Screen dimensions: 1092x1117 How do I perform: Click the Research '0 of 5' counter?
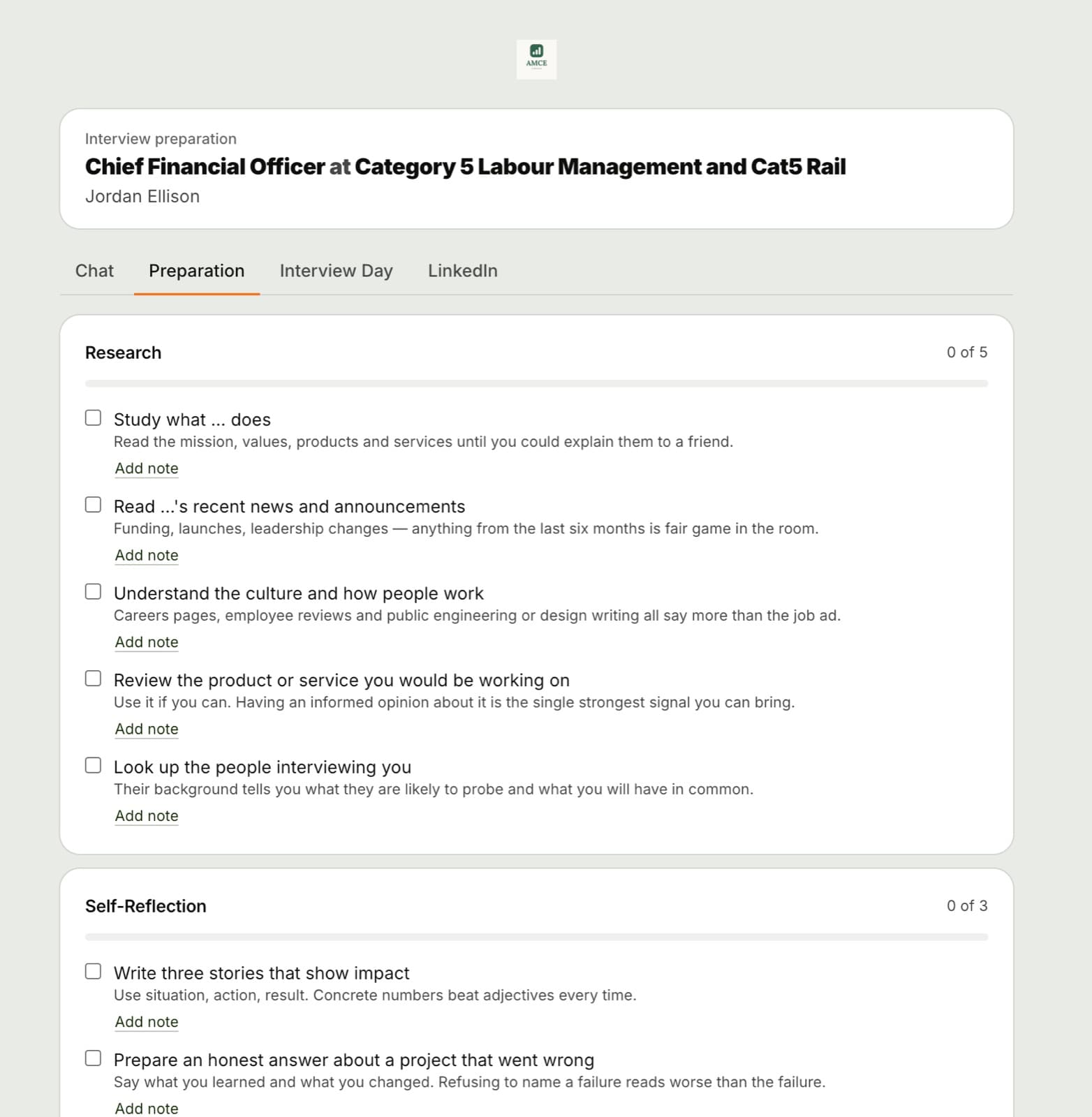point(967,353)
